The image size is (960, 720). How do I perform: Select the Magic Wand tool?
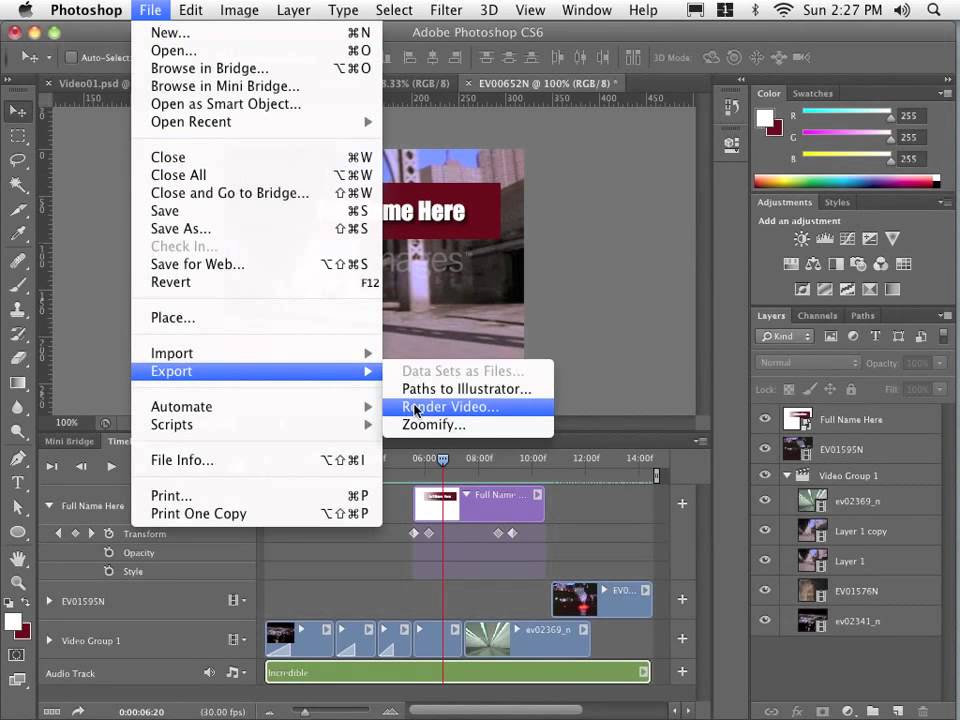click(x=18, y=184)
